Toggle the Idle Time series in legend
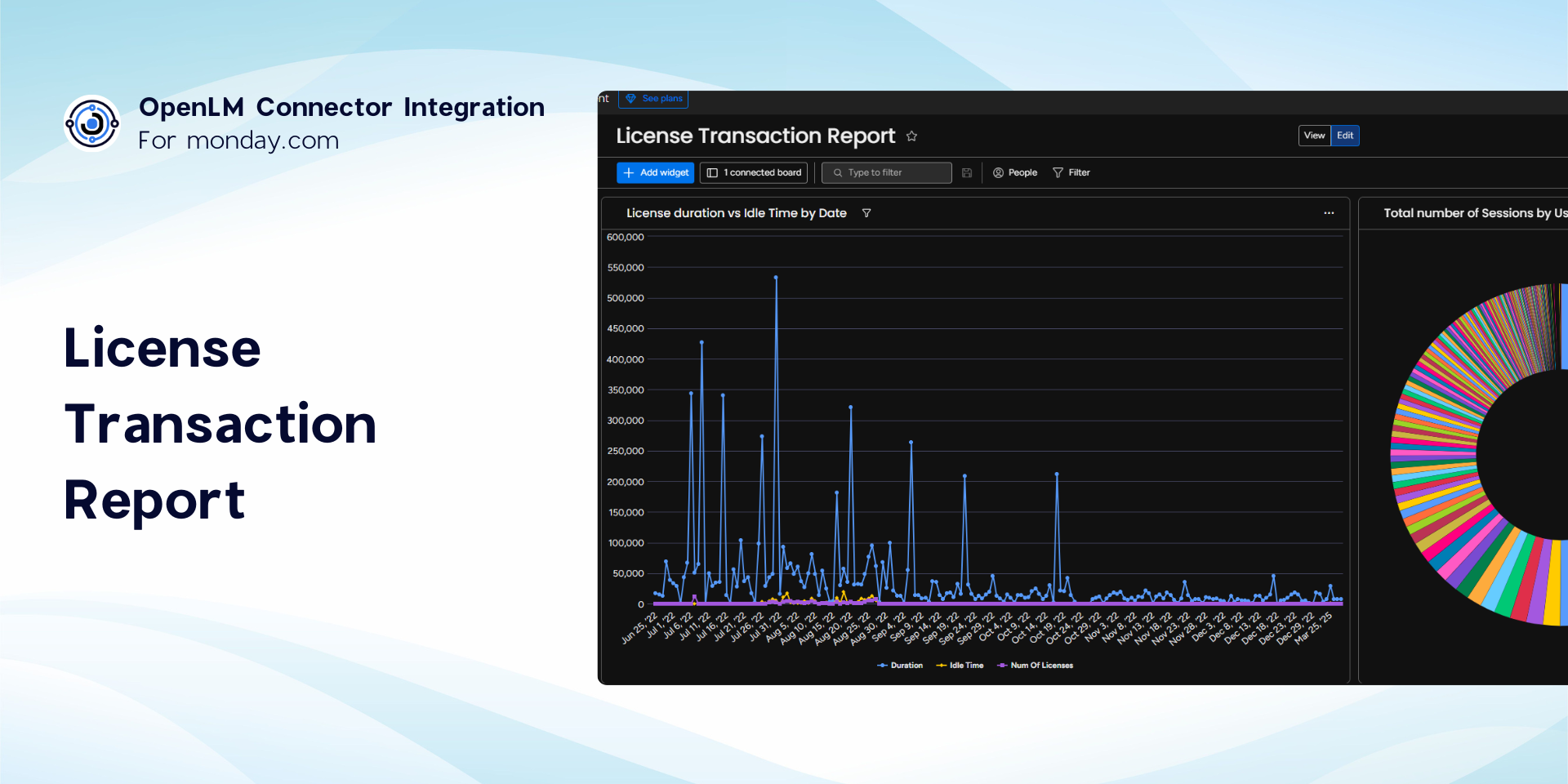Screen dimensions: 1568x784 (960, 666)
